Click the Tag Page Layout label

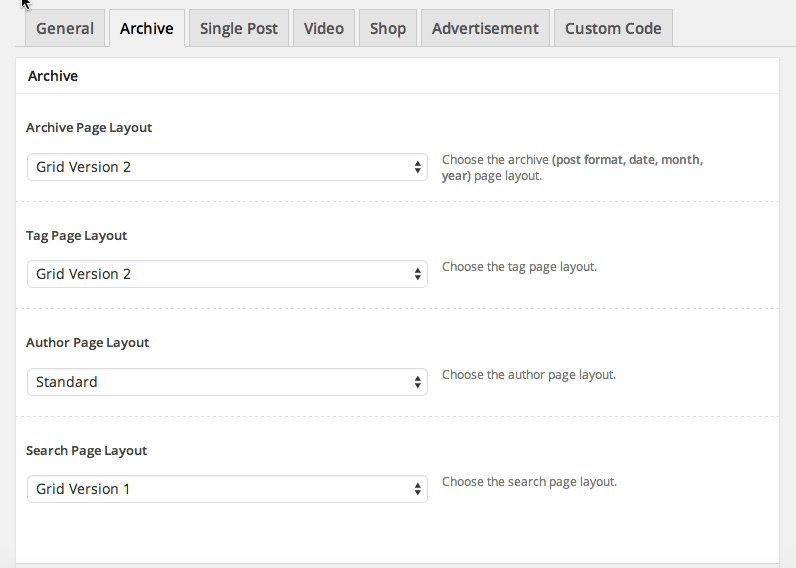click(77, 236)
